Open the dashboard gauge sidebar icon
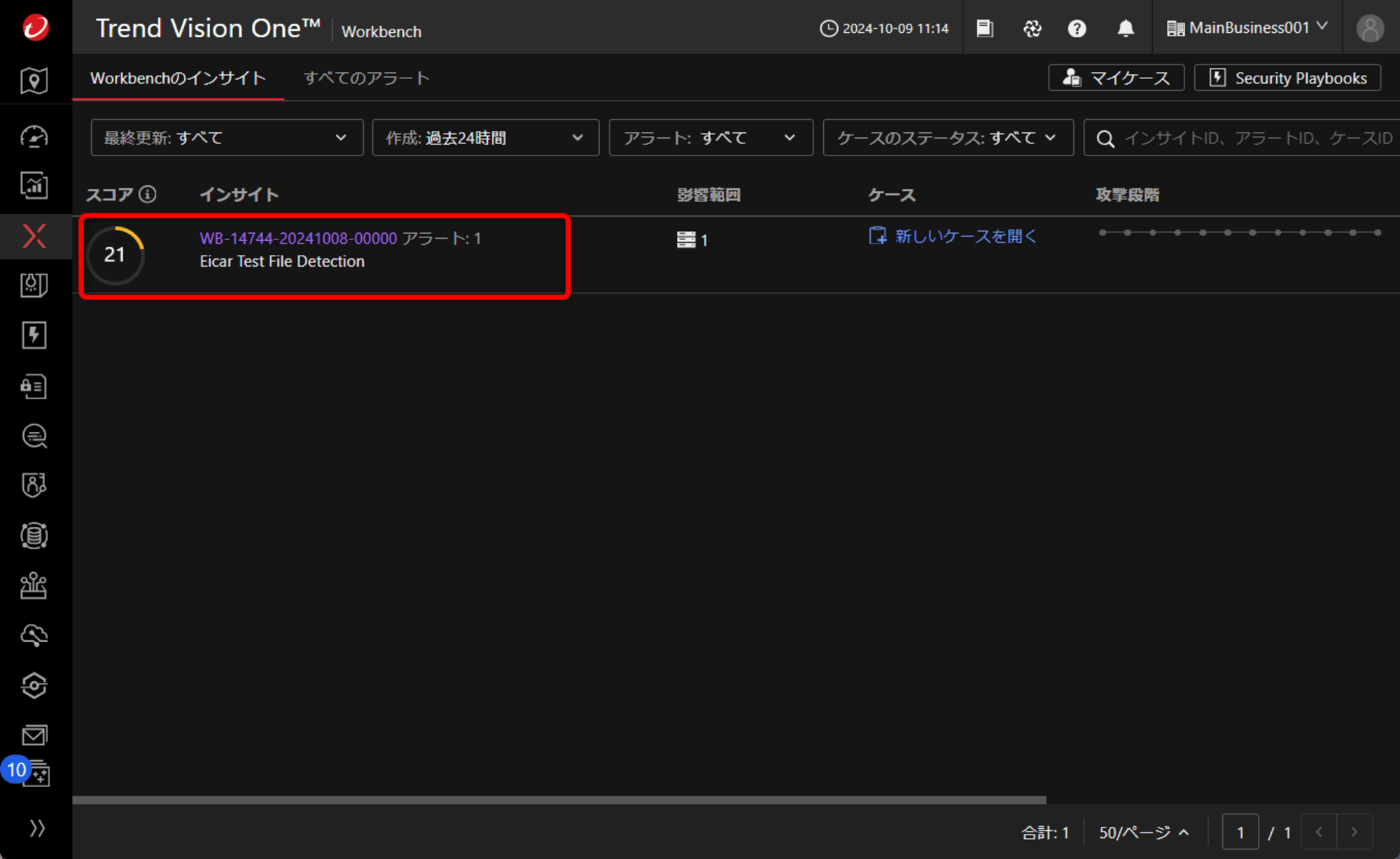This screenshot has height=859, width=1400. click(34, 137)
